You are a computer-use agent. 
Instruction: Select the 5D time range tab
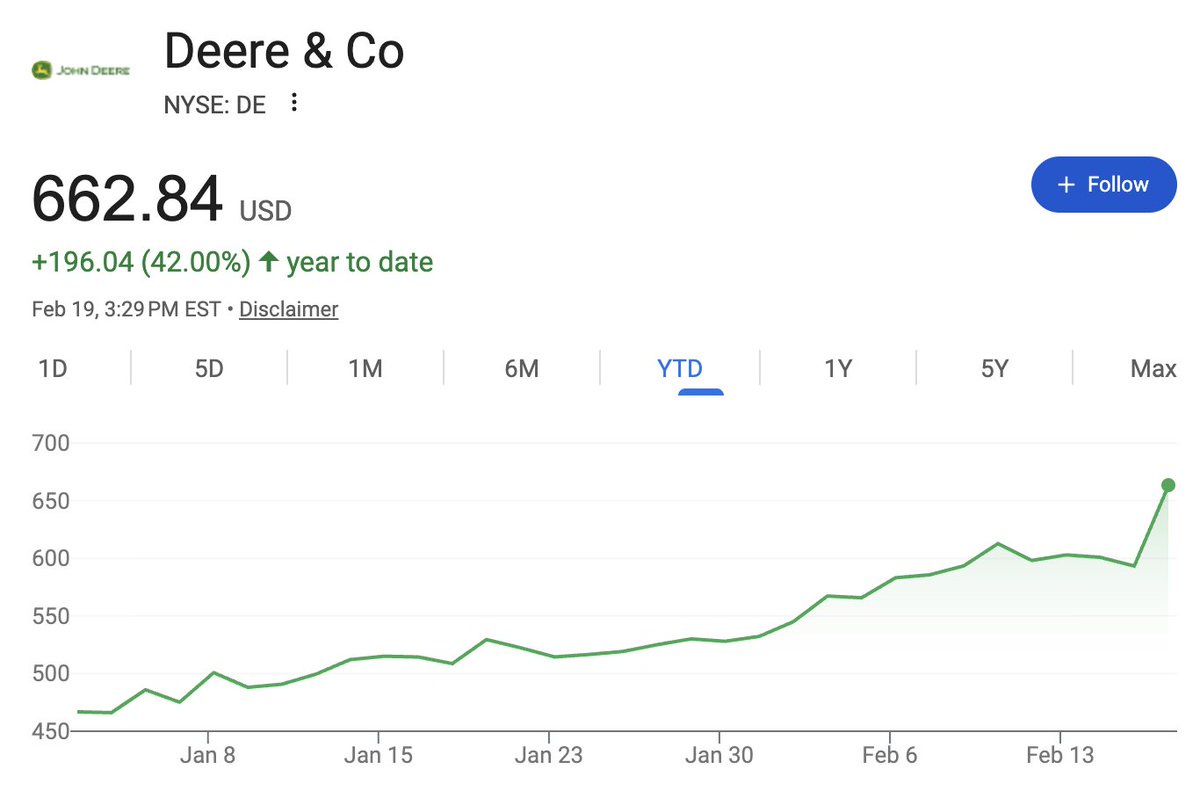(x=209, y=369)
